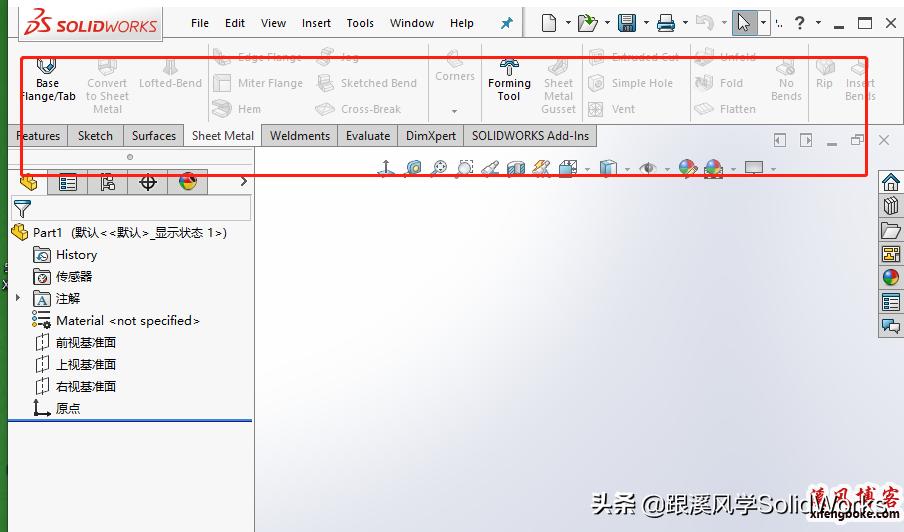Screen dimensions: 904x532
Task: Open the Insert menu
Action: [316, 23]
